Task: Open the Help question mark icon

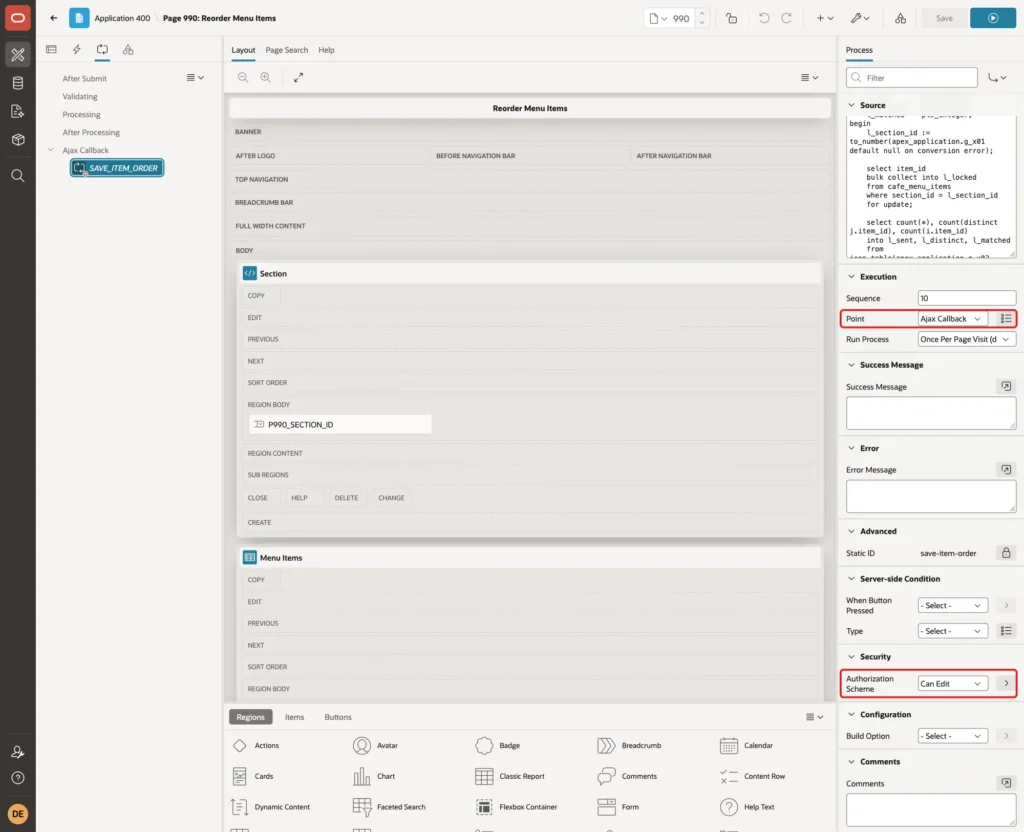Action: [x=18, y=778]
